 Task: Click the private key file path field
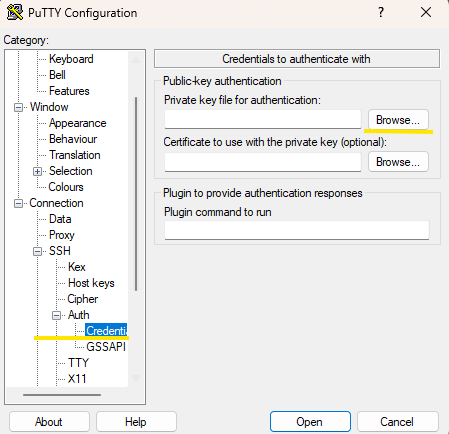pyautogui.click(x=263, y=119)
